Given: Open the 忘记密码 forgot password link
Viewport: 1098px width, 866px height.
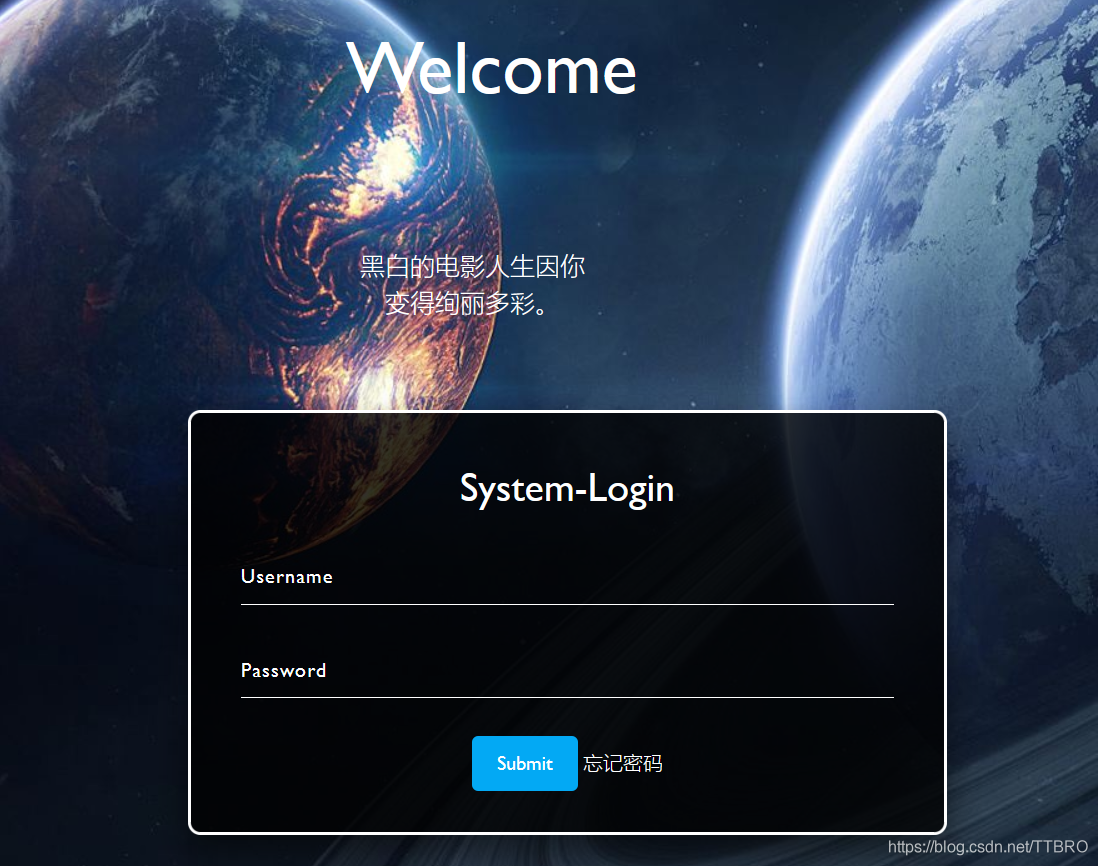Looking at the screenshot, I should click(623, 764).
